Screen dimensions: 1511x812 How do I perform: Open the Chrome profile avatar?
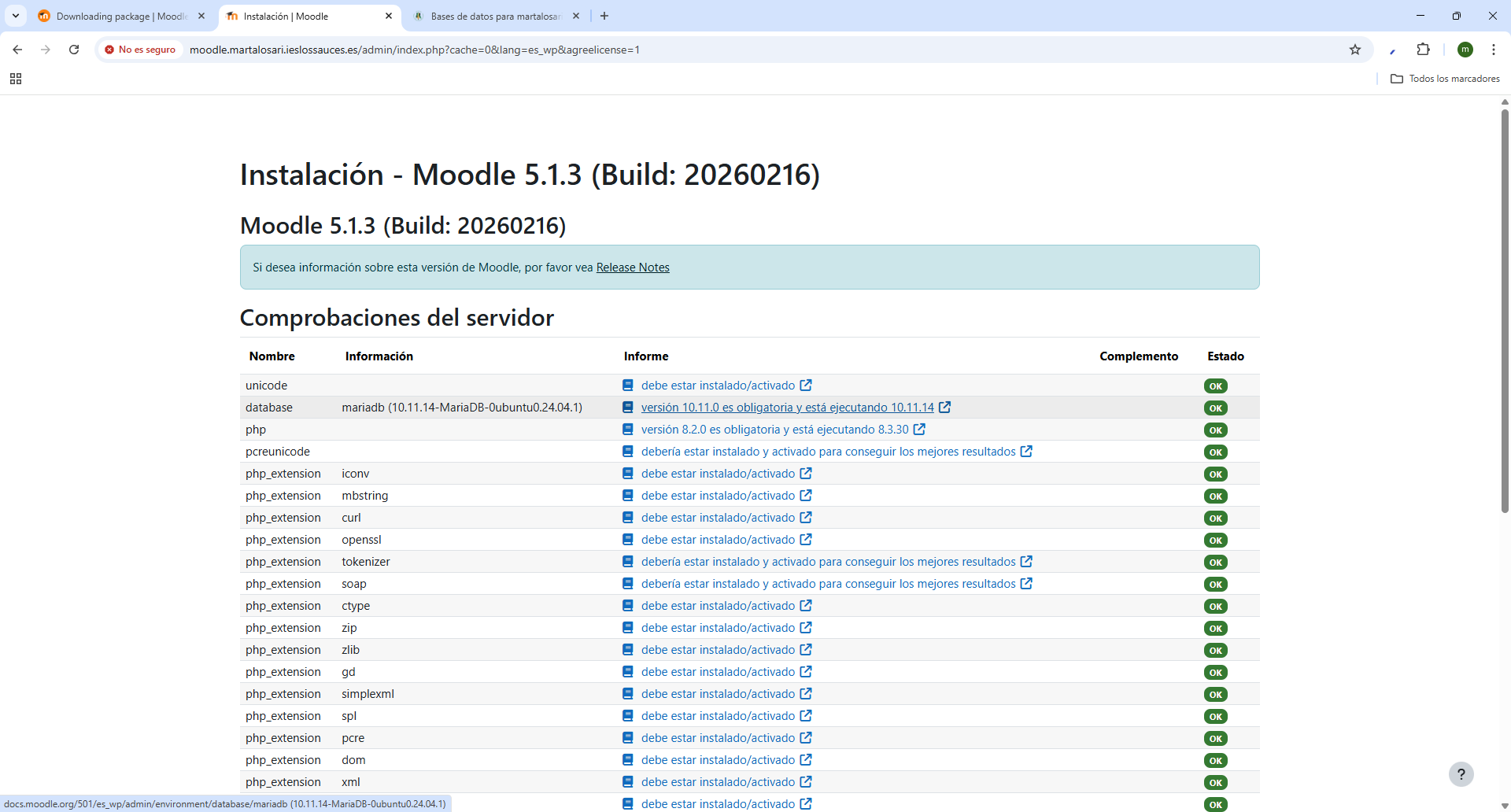click(x=1465, y=50)
